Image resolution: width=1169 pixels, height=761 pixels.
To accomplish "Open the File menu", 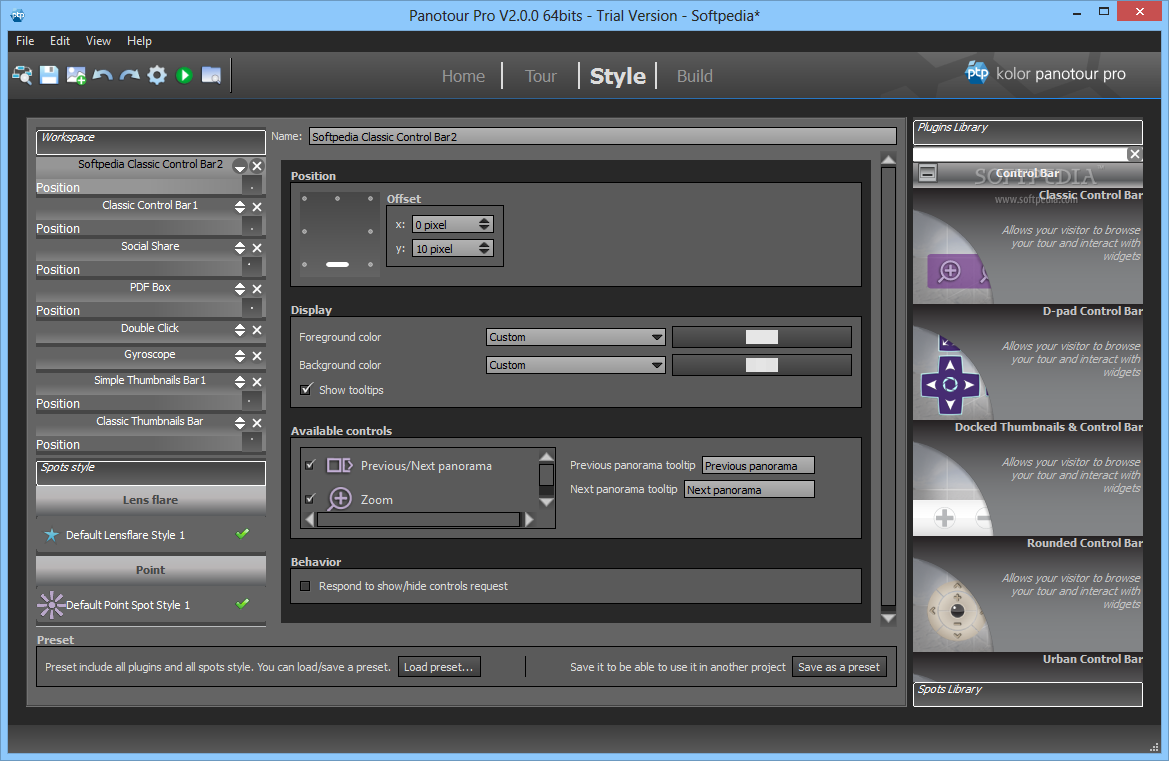I will point(25,41).
